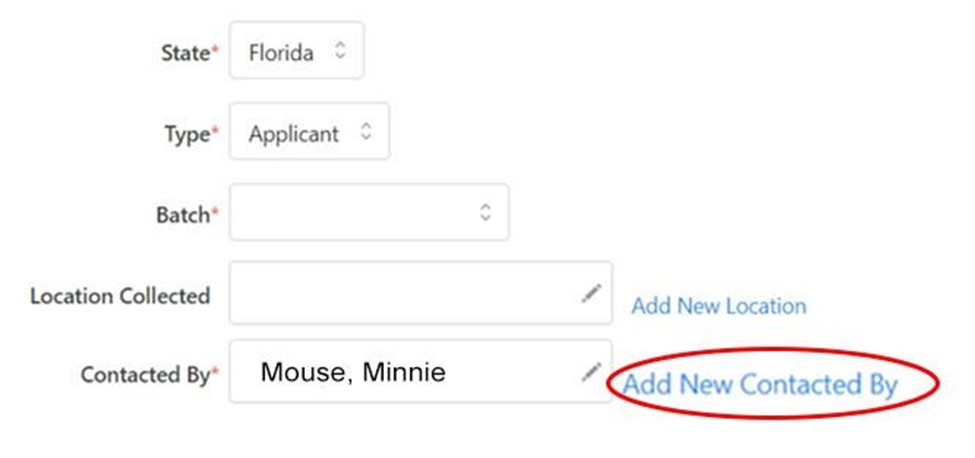Screen dimensions: 975x458
Task: Click the Applicant value text
Action: coord(293,134)
